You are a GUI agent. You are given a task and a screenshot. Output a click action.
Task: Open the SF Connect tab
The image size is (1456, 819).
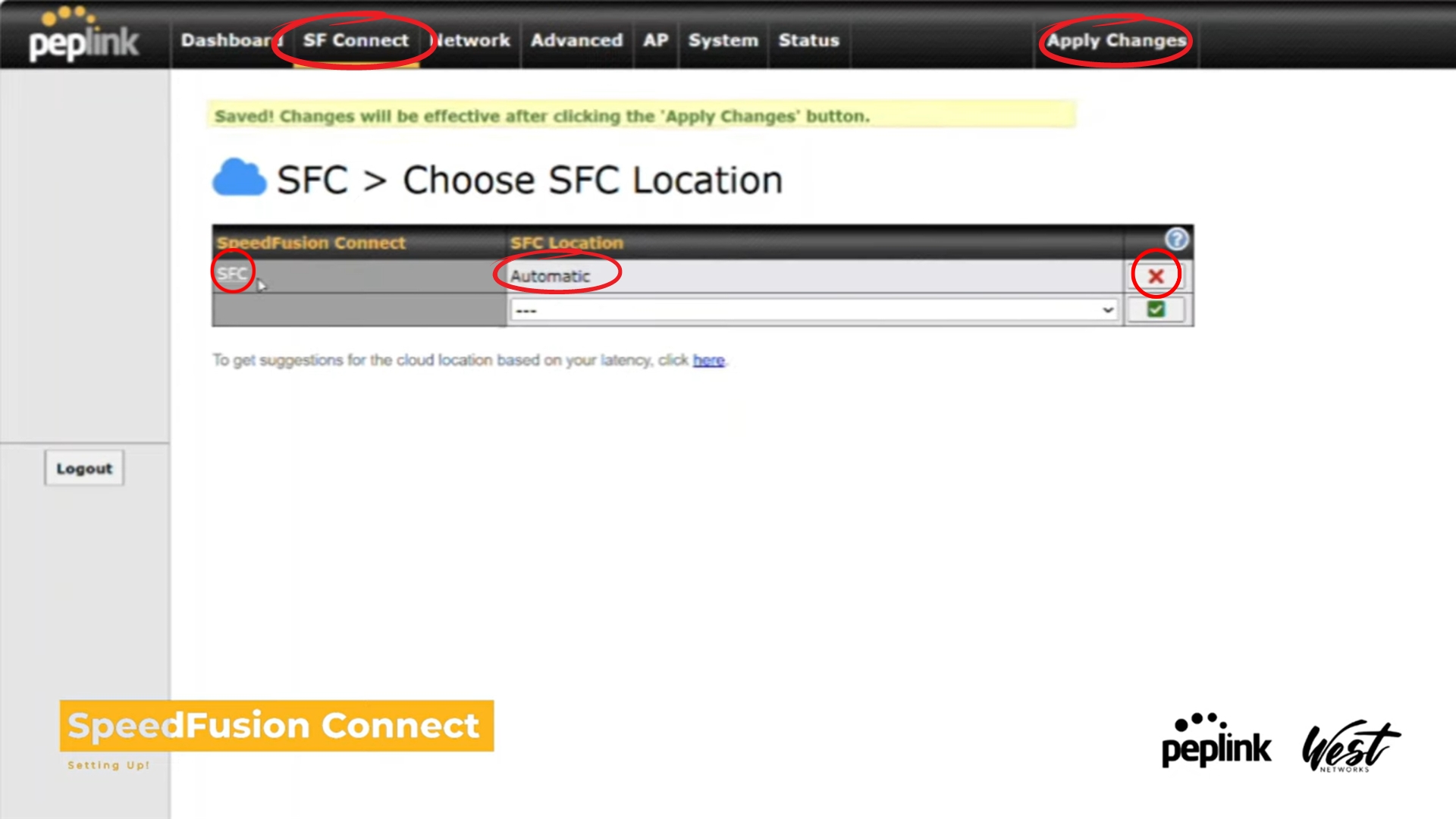(x=356, y=40)
